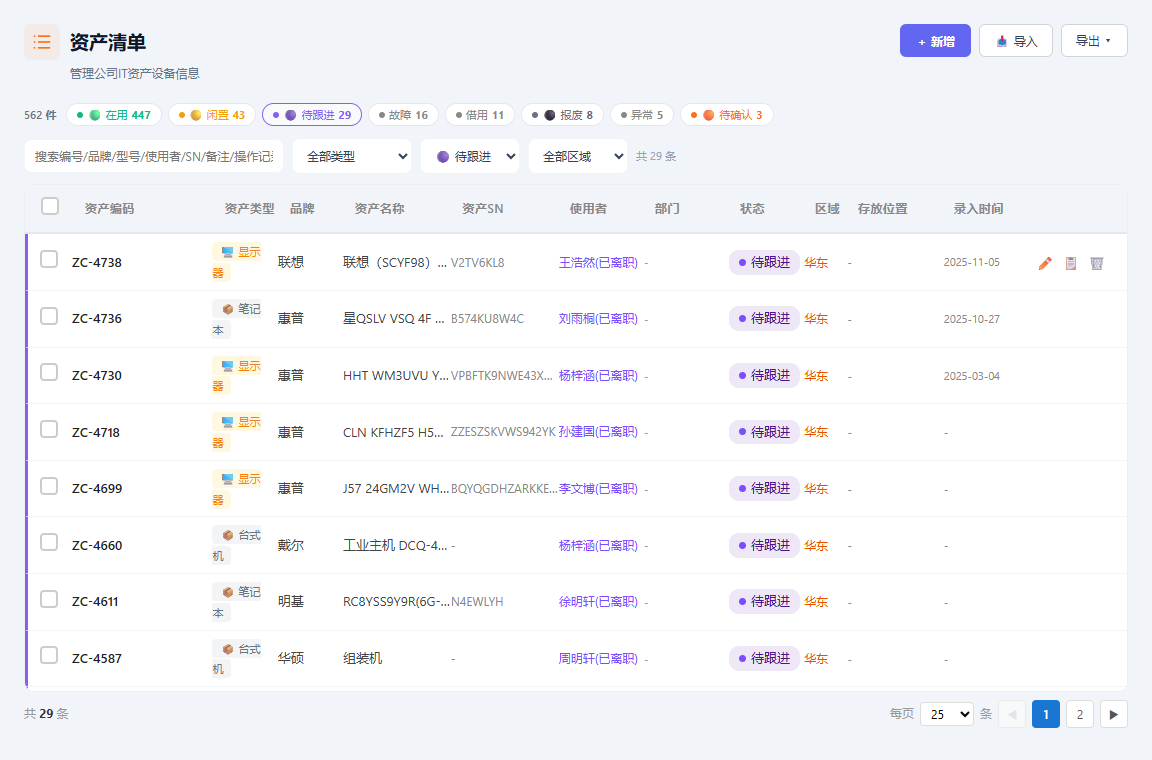The height and width of the screenshot is (760, 1152).
Task: Click the 录入时间 column header
Action: pyautogui.click(x=978, y=209)
